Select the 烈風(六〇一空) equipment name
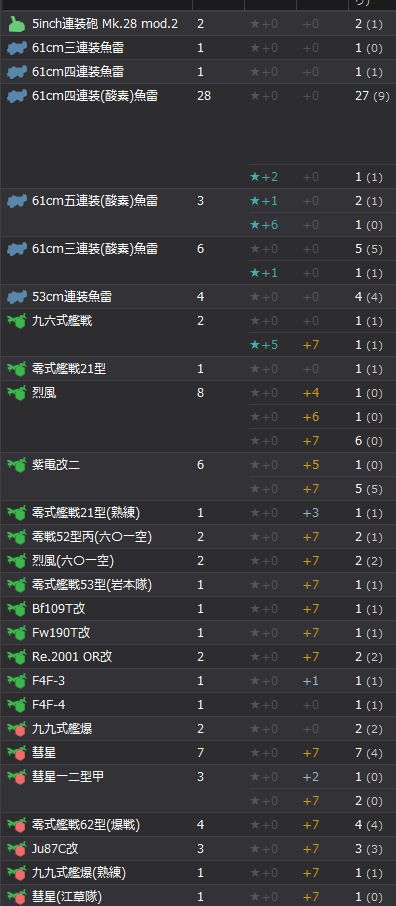The width and height of the screenshot is (396, 906). [73, 560]
